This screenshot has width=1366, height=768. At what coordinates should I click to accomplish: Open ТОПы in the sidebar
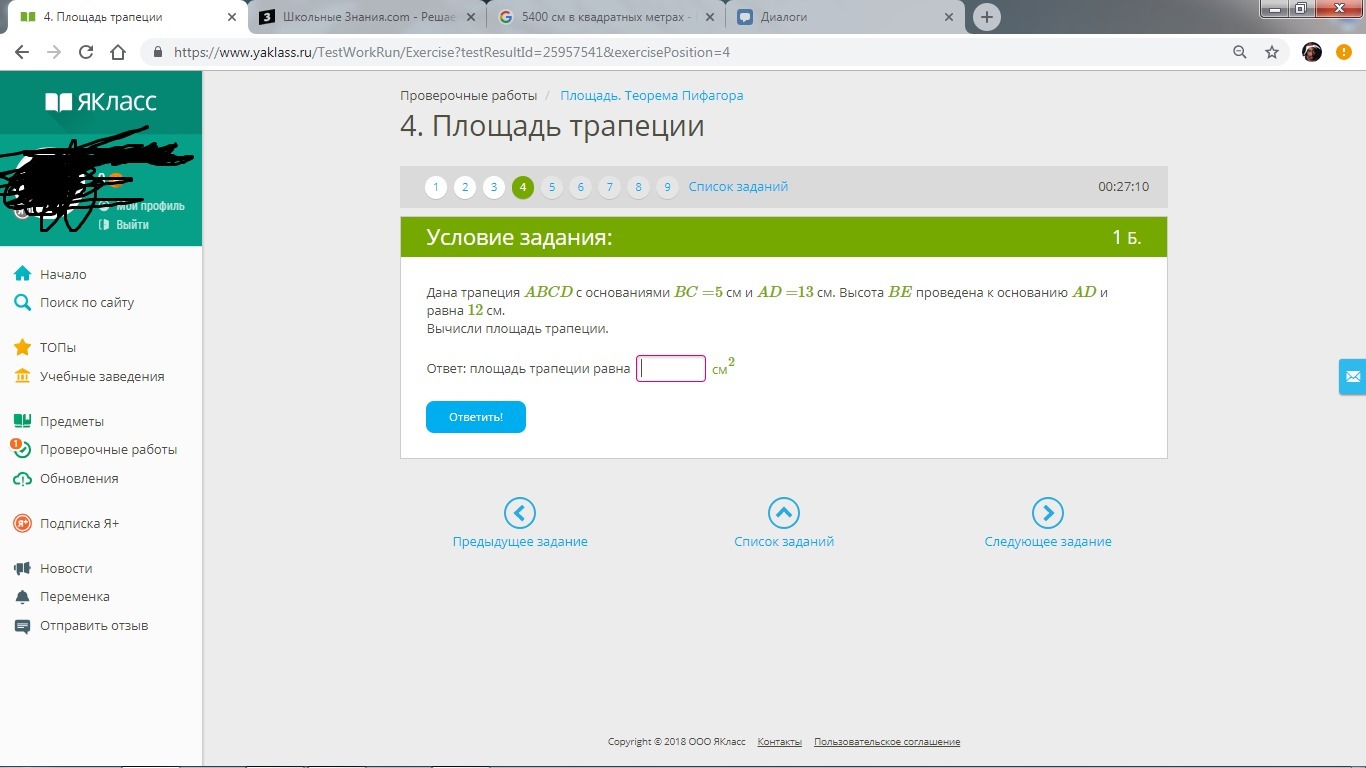click(x=58, y=347)
